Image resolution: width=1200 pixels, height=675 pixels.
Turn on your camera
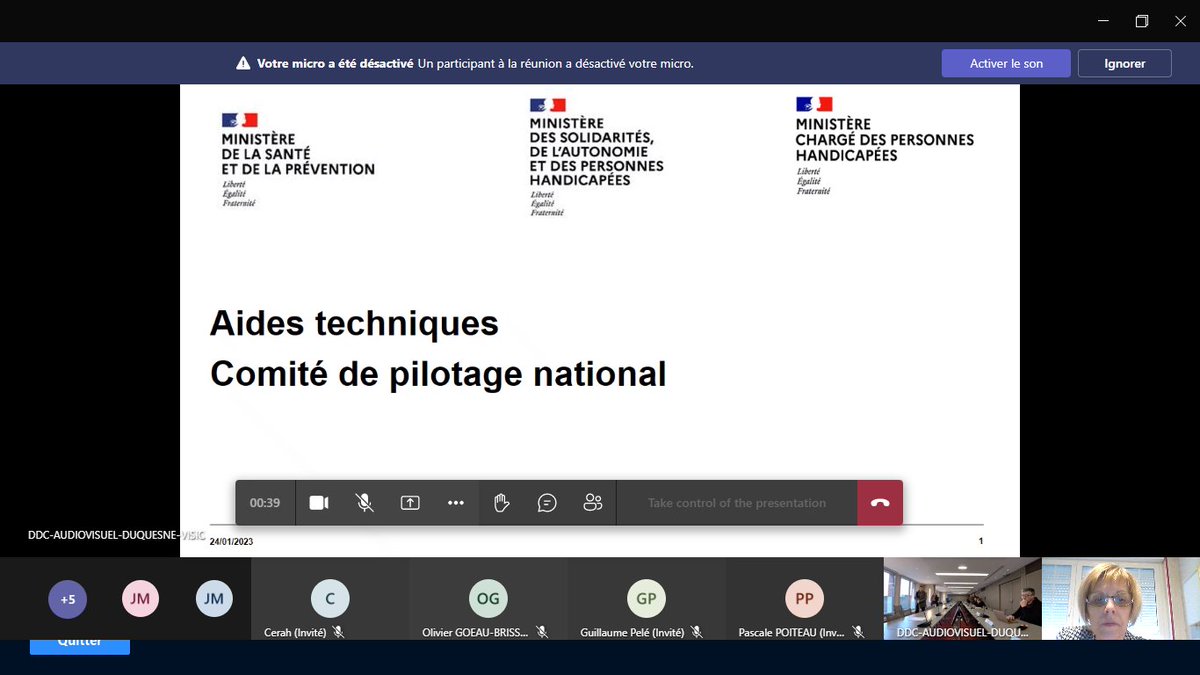pos(319,502)
